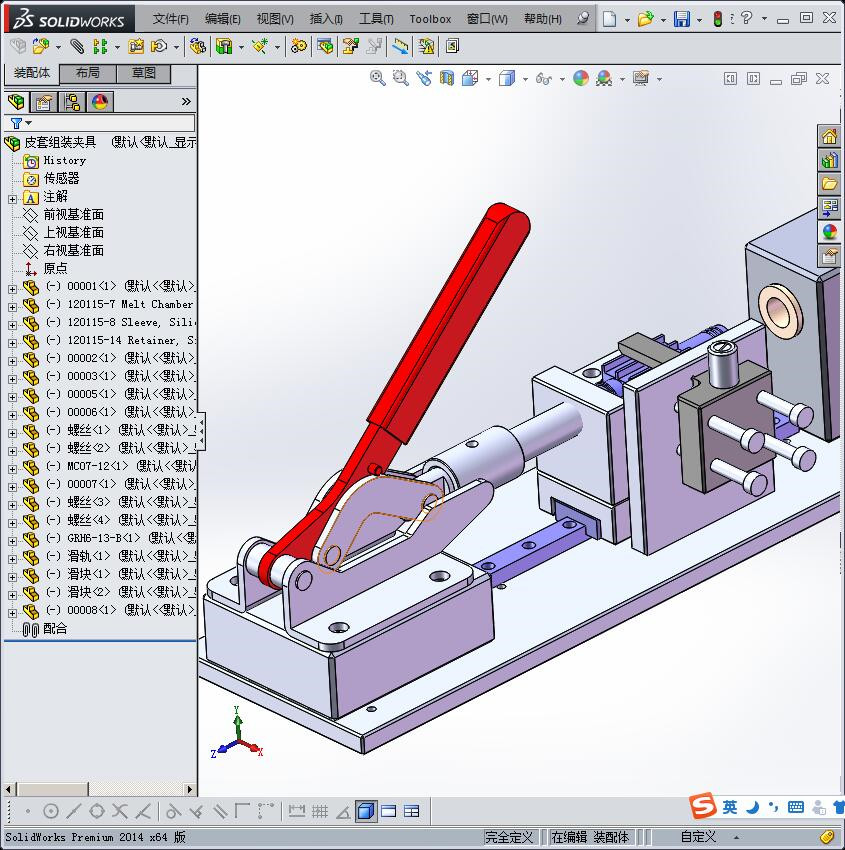This screenshot has height=850, width=845.
Task: Click the Smart Fasteners icon
Action: pyautogui.click(x=136, y=47)
